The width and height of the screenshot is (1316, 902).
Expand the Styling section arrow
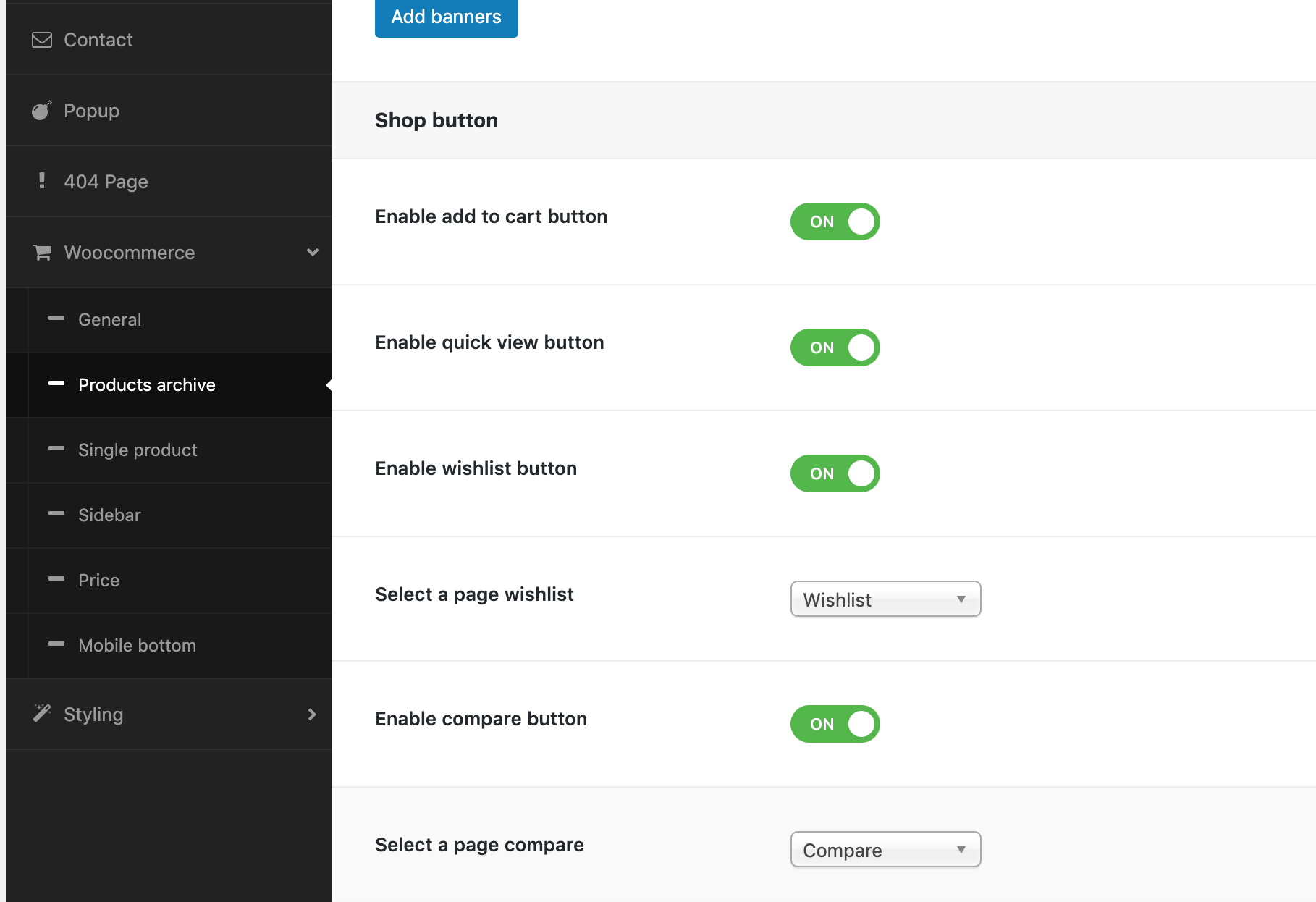[x=312, y=715]
